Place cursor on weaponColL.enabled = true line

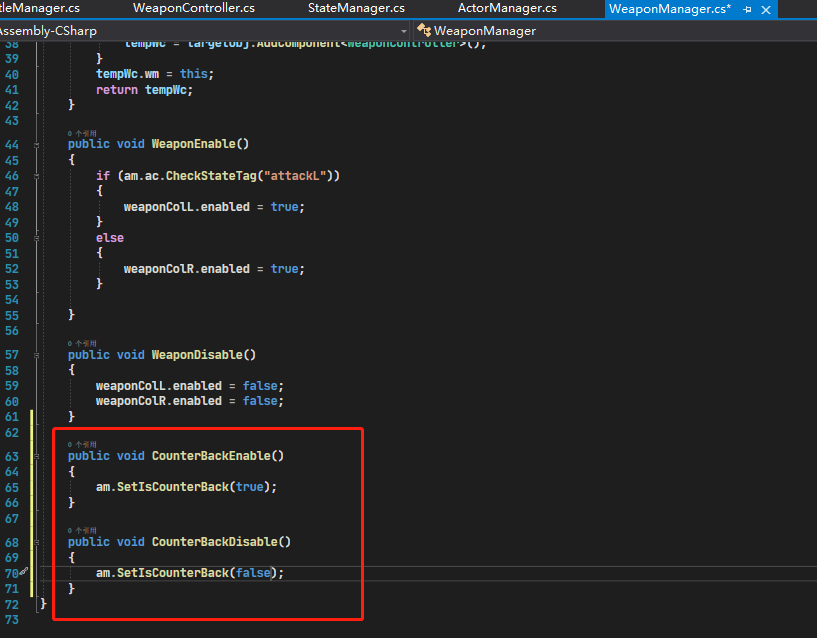pos(214,207)
